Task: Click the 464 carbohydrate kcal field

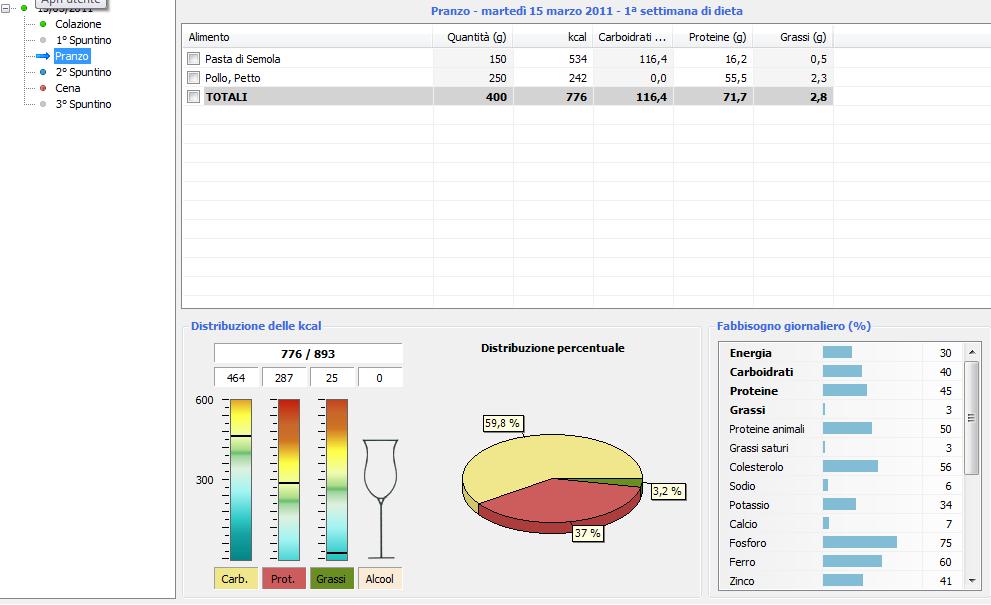Action: point(236,378)
